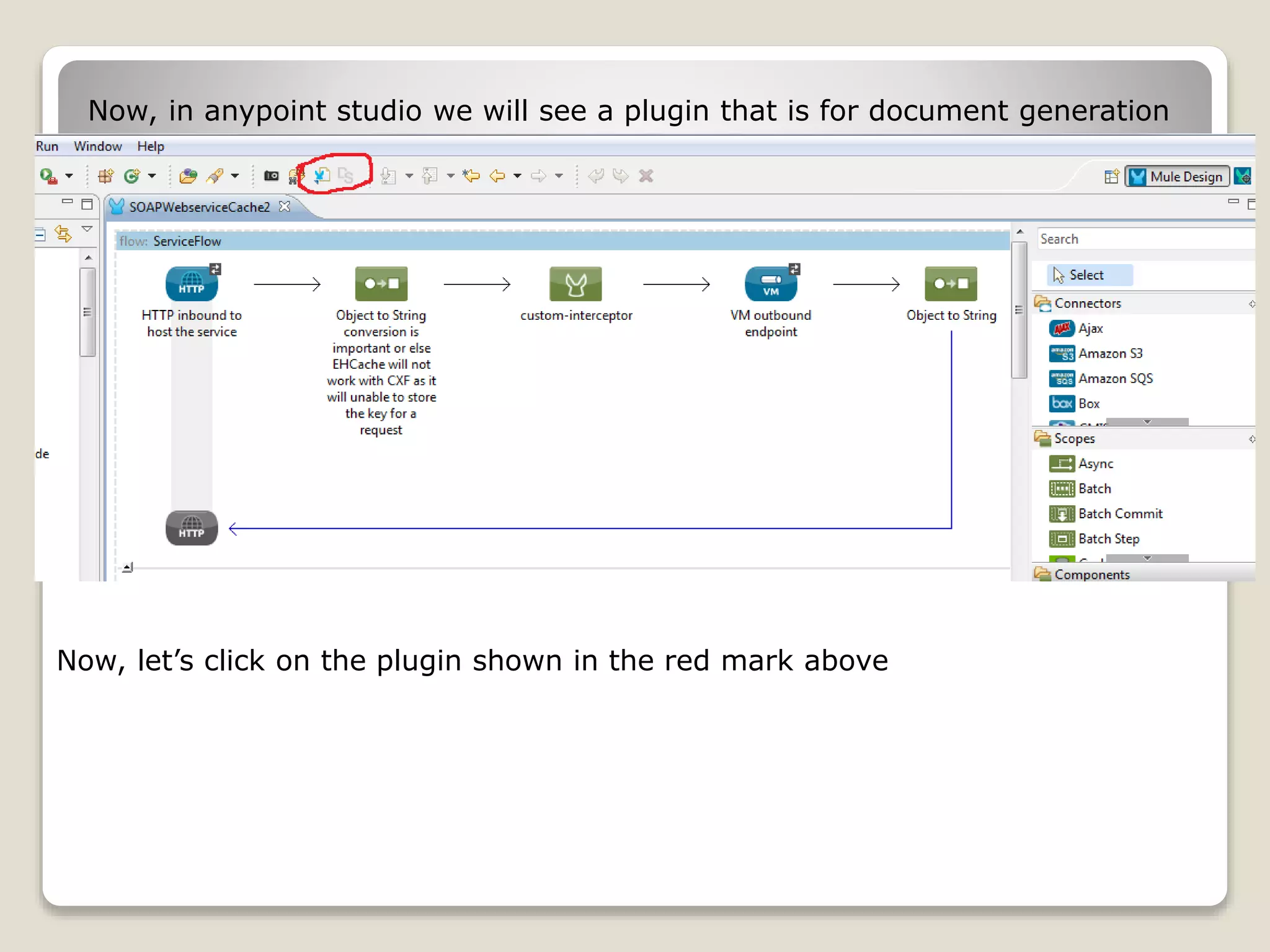The height and width of the screenshot is (952, 1270).
Task: Select the custom-interceptor node
Action: tap(576, 284)
